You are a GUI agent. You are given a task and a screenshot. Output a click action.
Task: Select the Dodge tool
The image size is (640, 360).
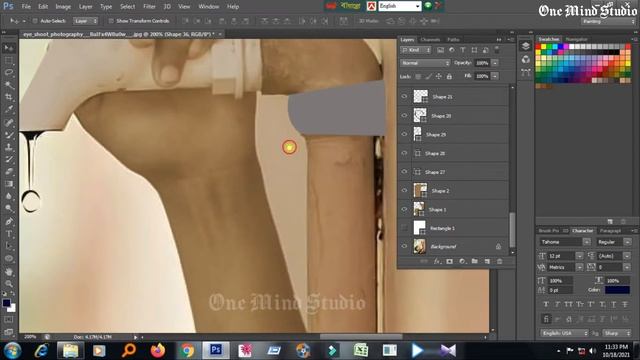9,208
